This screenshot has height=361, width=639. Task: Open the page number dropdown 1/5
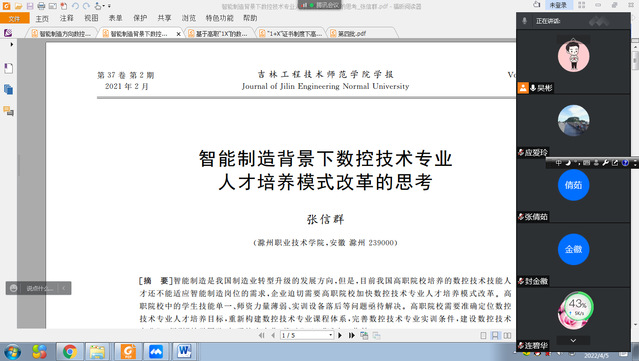click(x=307, y=335)
